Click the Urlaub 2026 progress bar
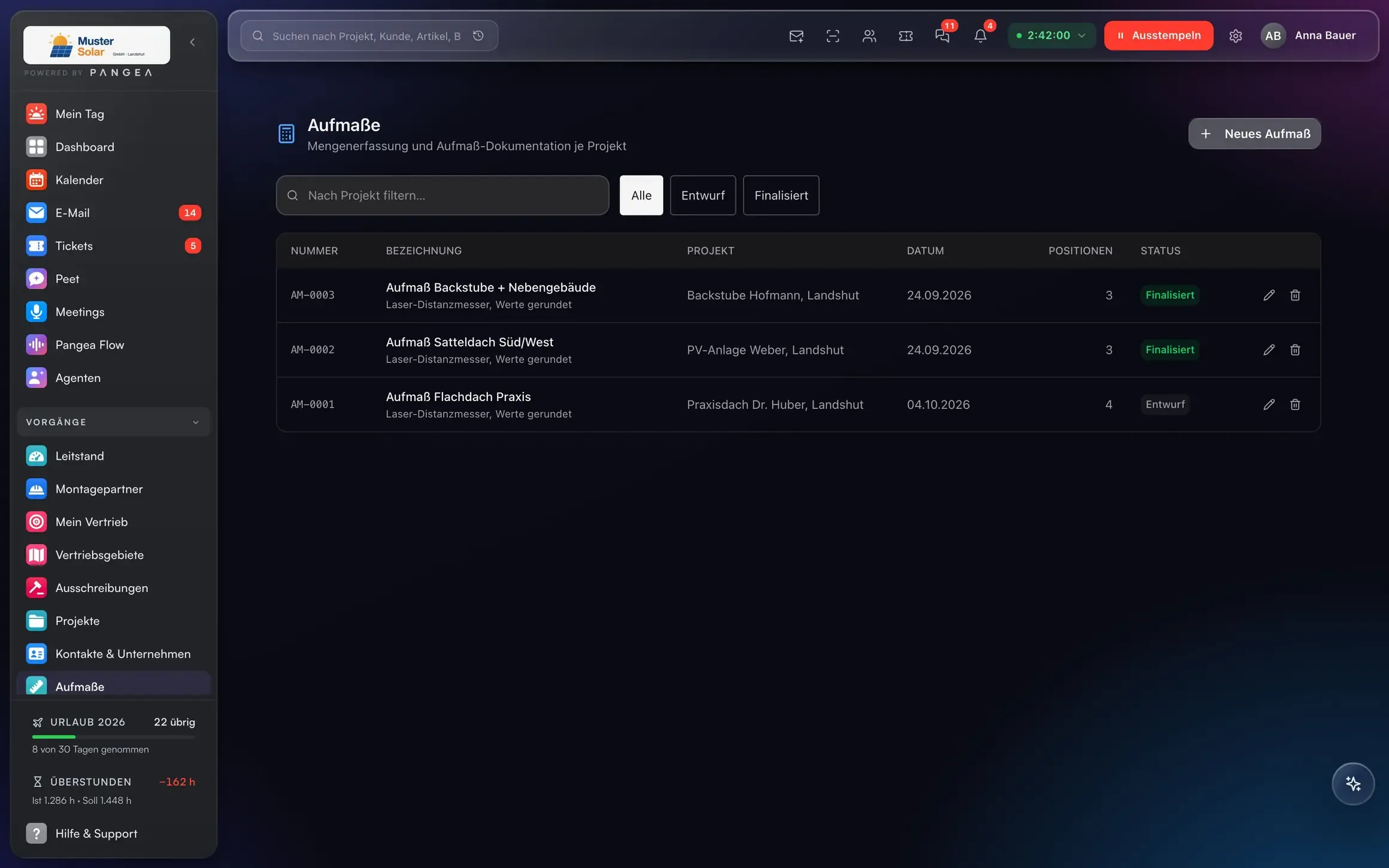Screen dimensions: 1389x868 pyautogui.click(x=113, y=737)
